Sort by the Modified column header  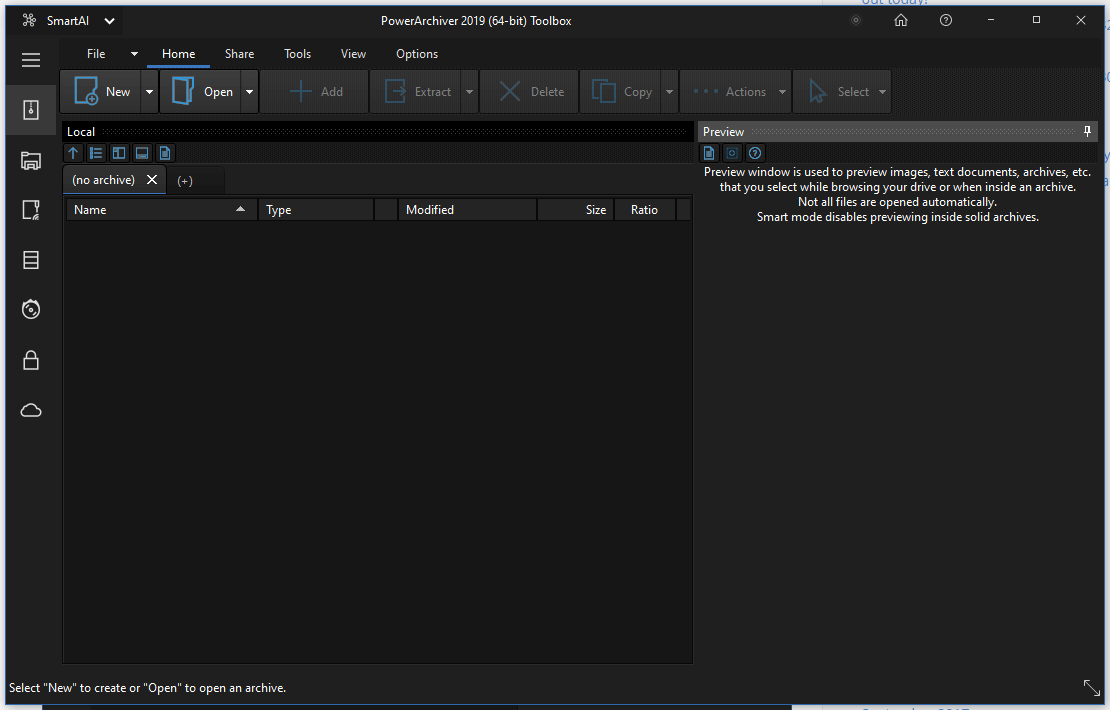click(x=467, y=210)
